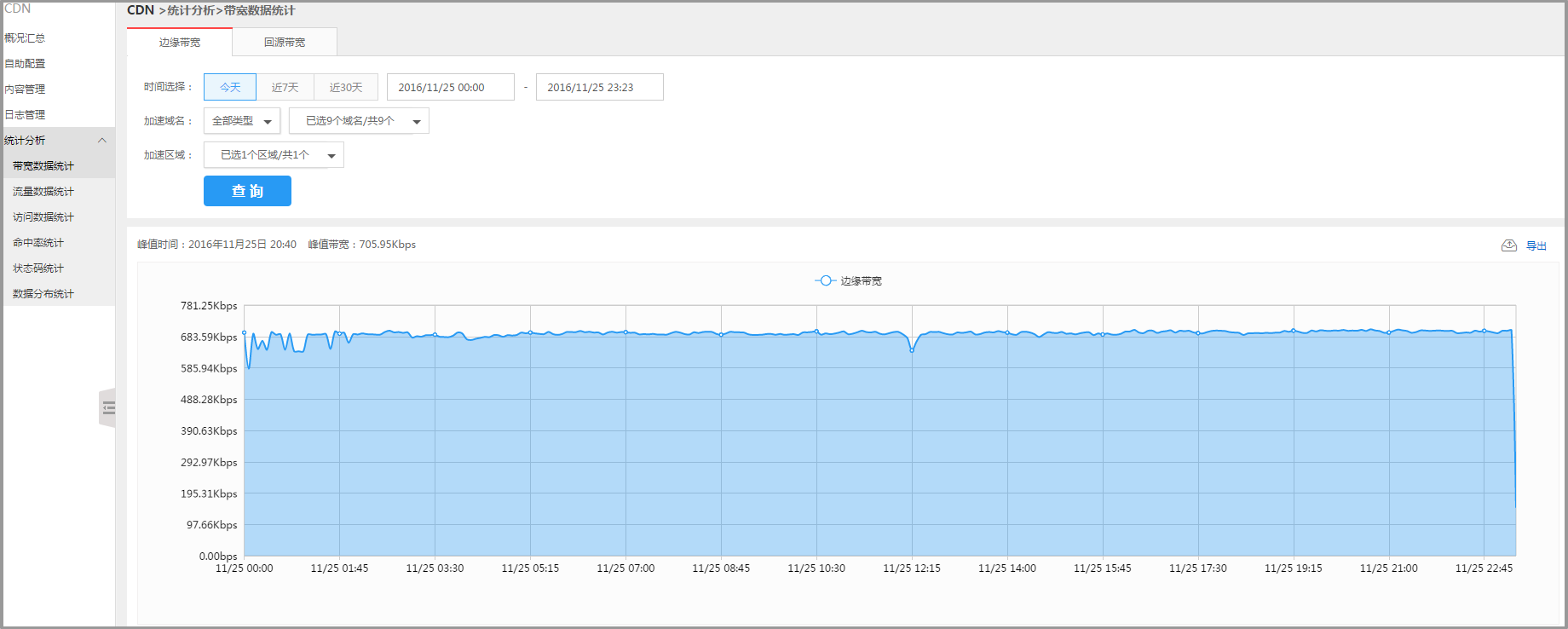Image resolution: width=1568 pixels, height=629 pixels.
Task: Select the 近30天 time range
Action: 346,87
